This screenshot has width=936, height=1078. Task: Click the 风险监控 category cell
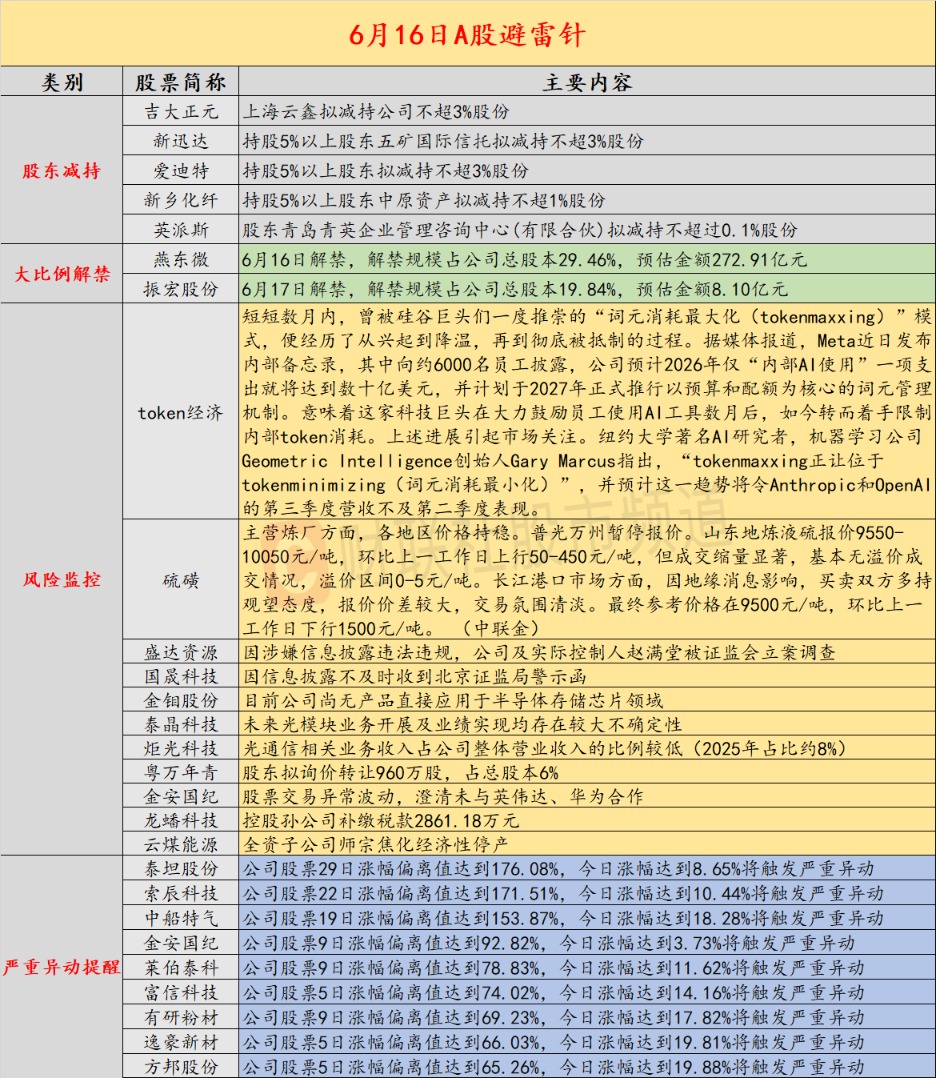coord(62,579)
